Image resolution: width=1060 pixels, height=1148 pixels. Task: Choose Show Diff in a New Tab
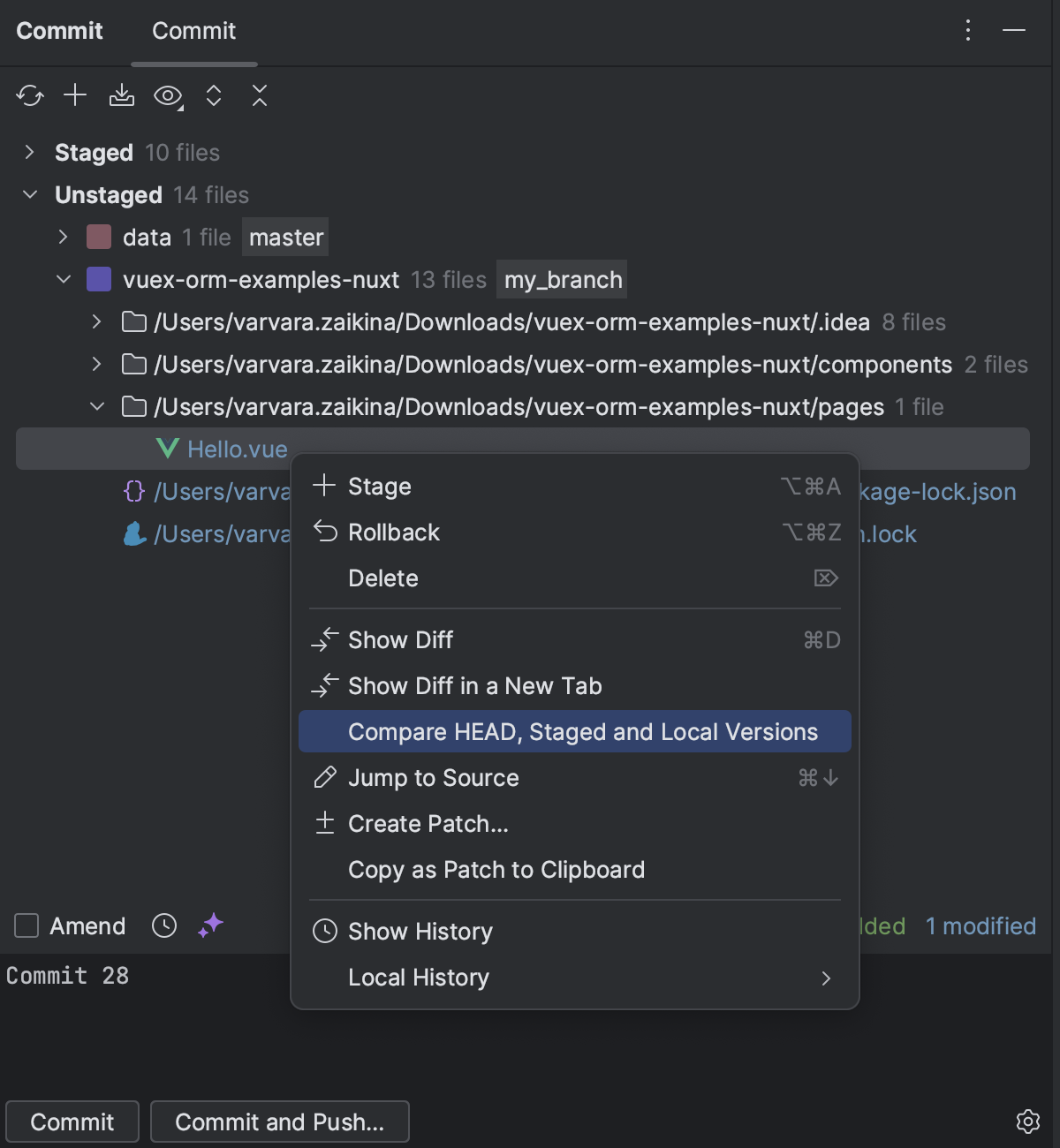point(475,685)
